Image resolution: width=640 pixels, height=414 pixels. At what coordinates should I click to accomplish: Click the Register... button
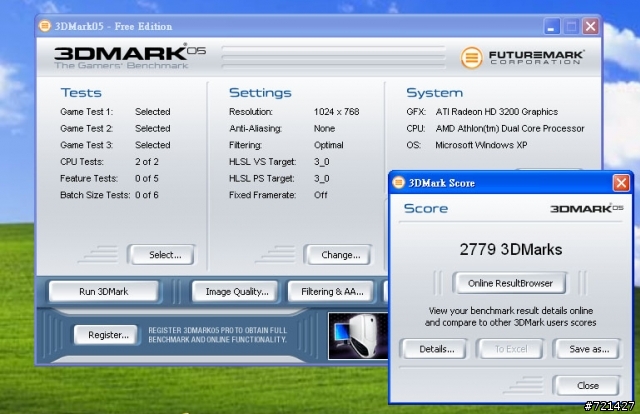107,335
